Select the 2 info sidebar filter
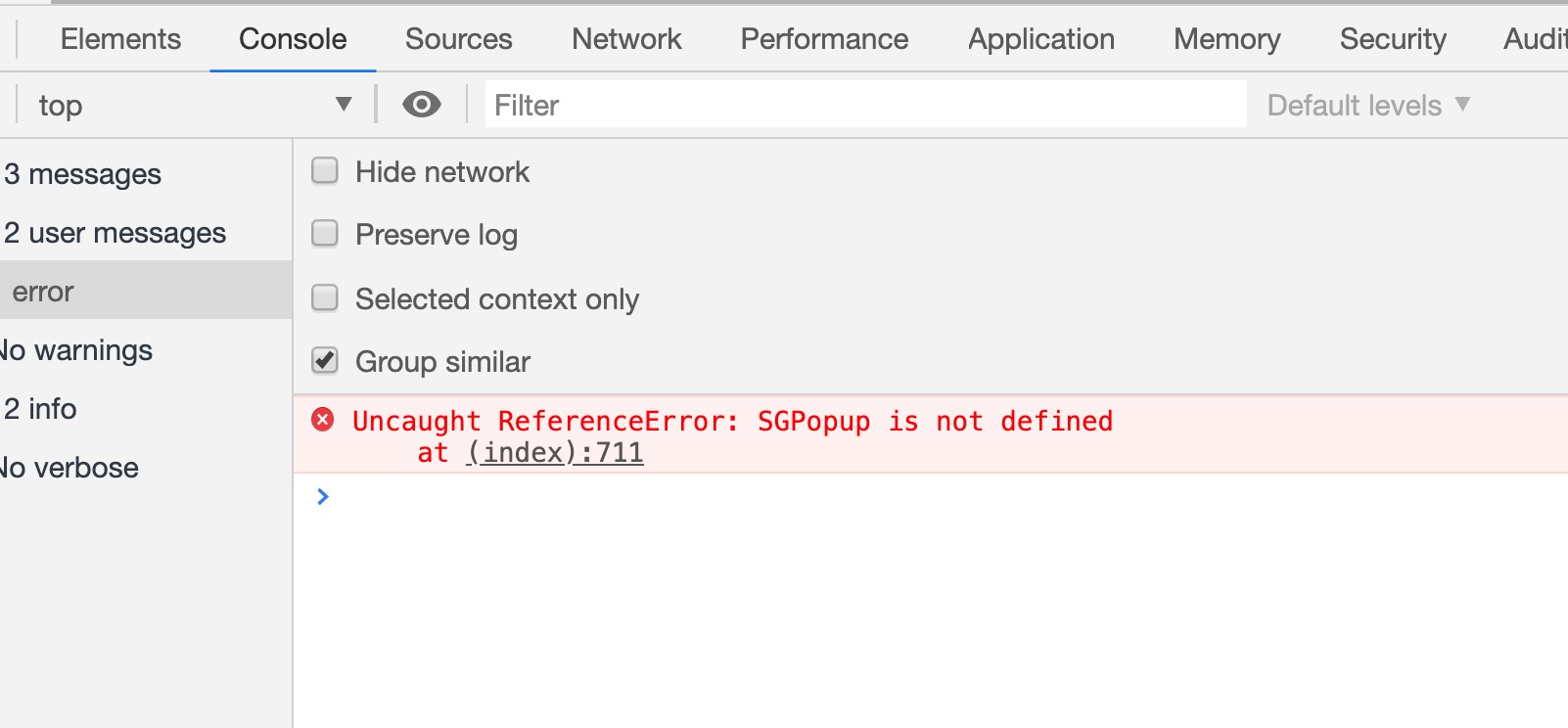 click(146, 409)
